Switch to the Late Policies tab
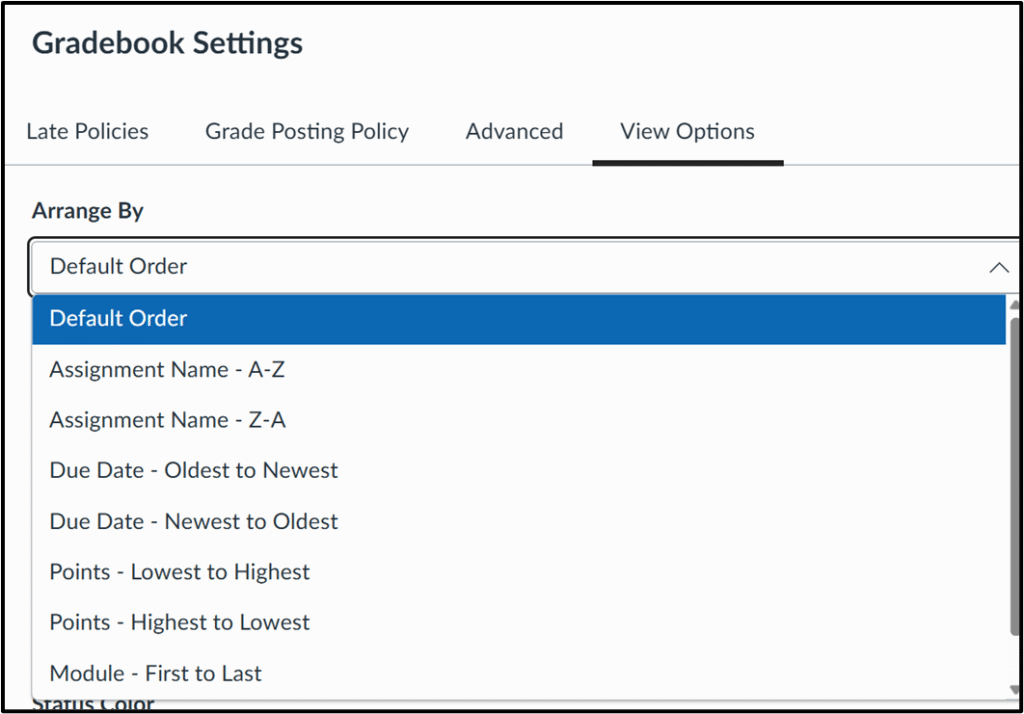This screenshot has height=714, width=1024. pyautogui.click(x=87, y=132)
